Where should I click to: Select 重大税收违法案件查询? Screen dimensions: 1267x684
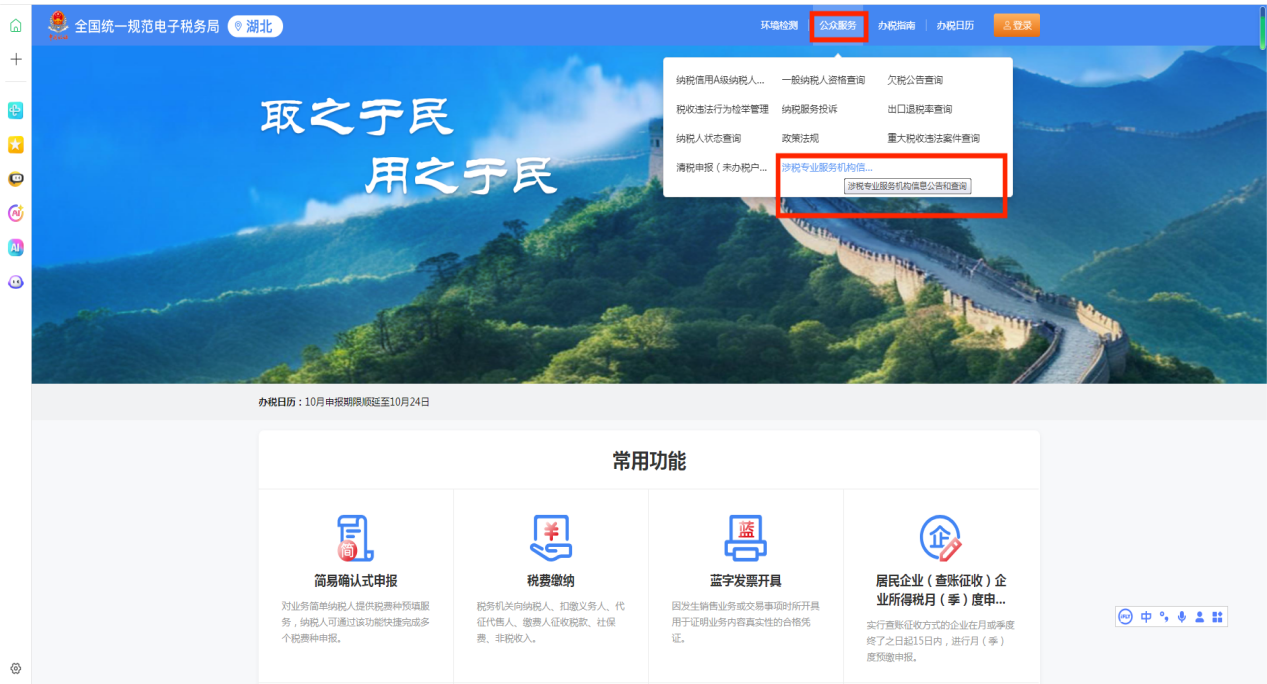934,138
